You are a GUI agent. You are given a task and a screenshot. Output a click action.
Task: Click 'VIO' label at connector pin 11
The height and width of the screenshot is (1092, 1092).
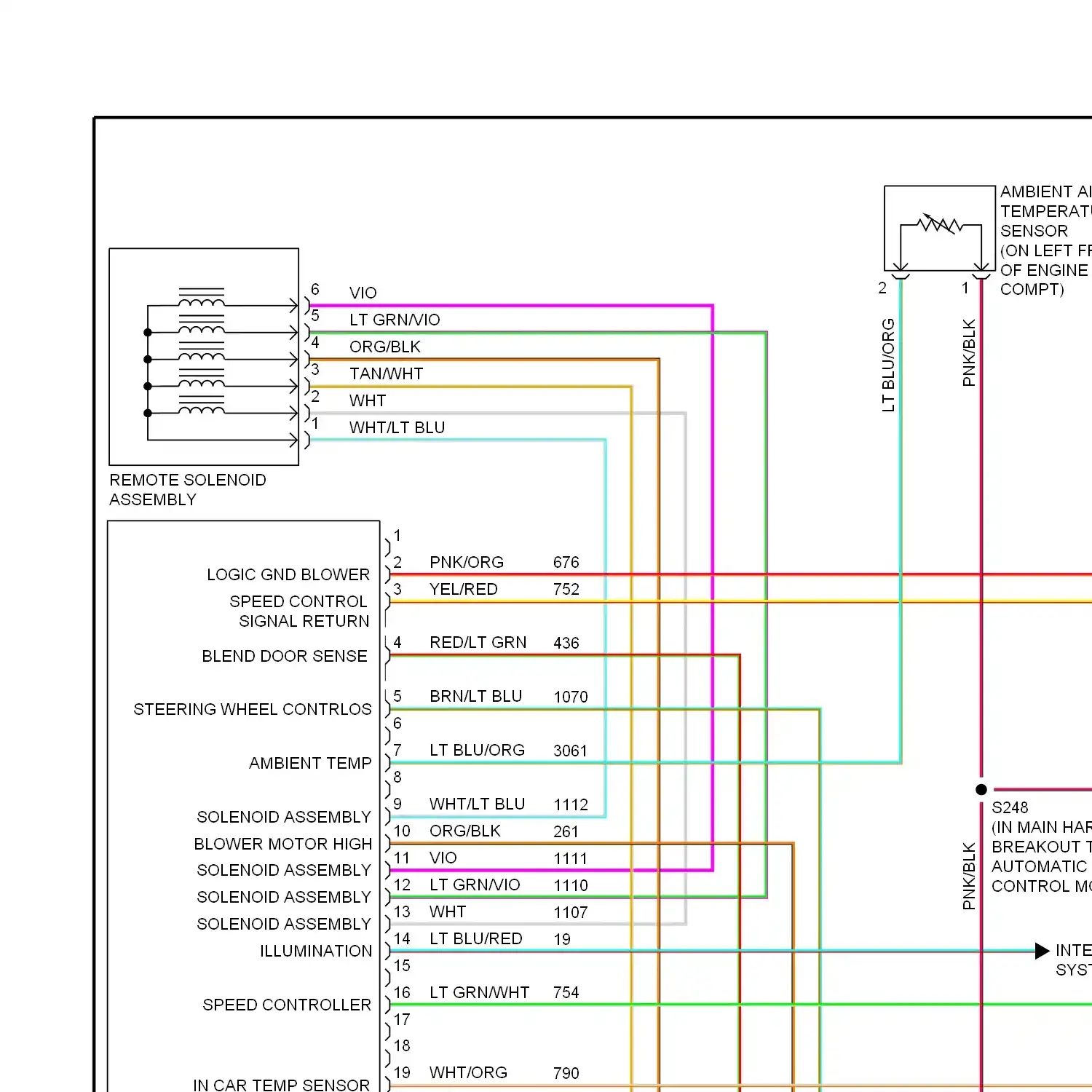443,858
